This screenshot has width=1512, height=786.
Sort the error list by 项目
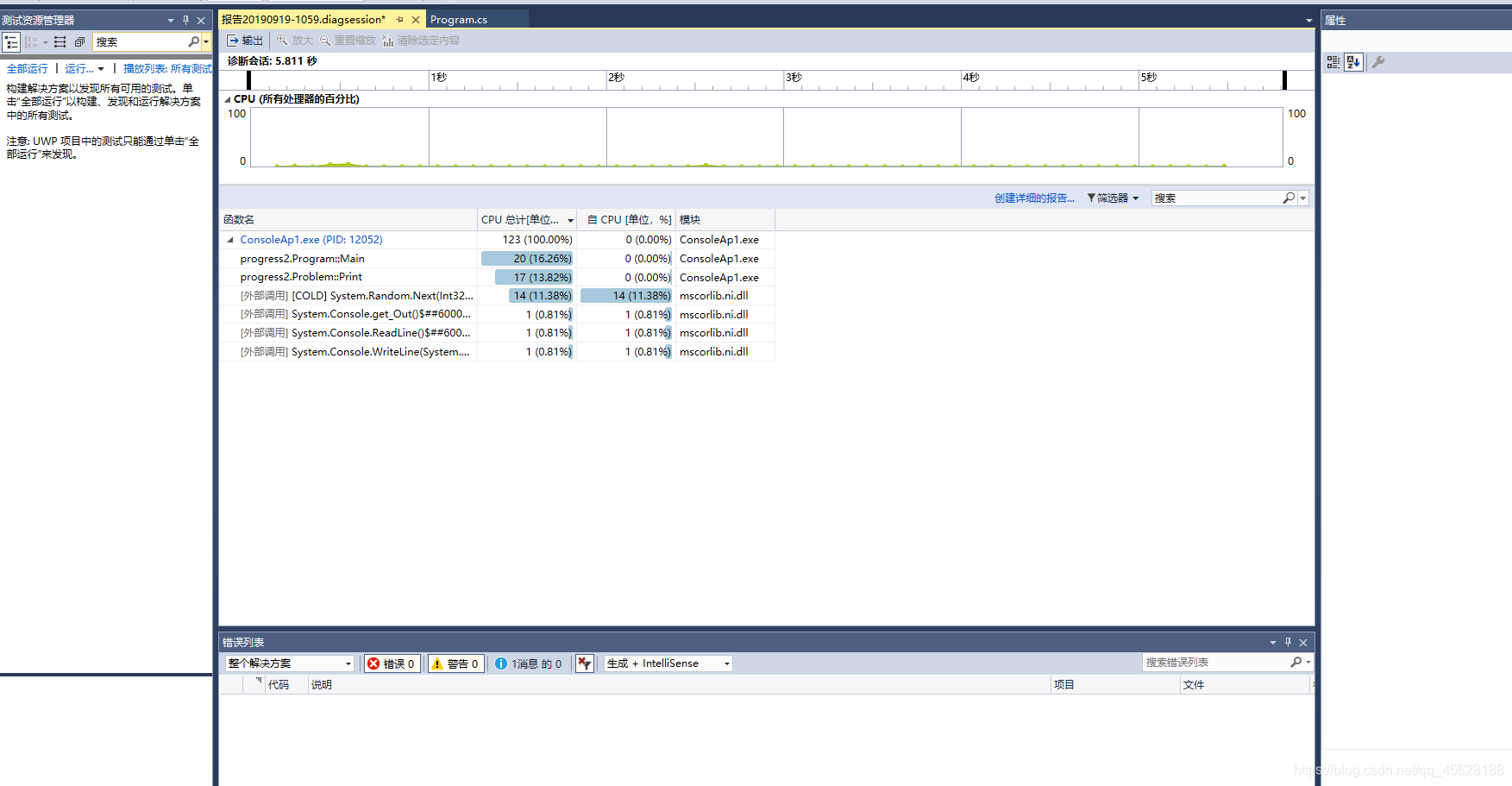click(1115, 684)
